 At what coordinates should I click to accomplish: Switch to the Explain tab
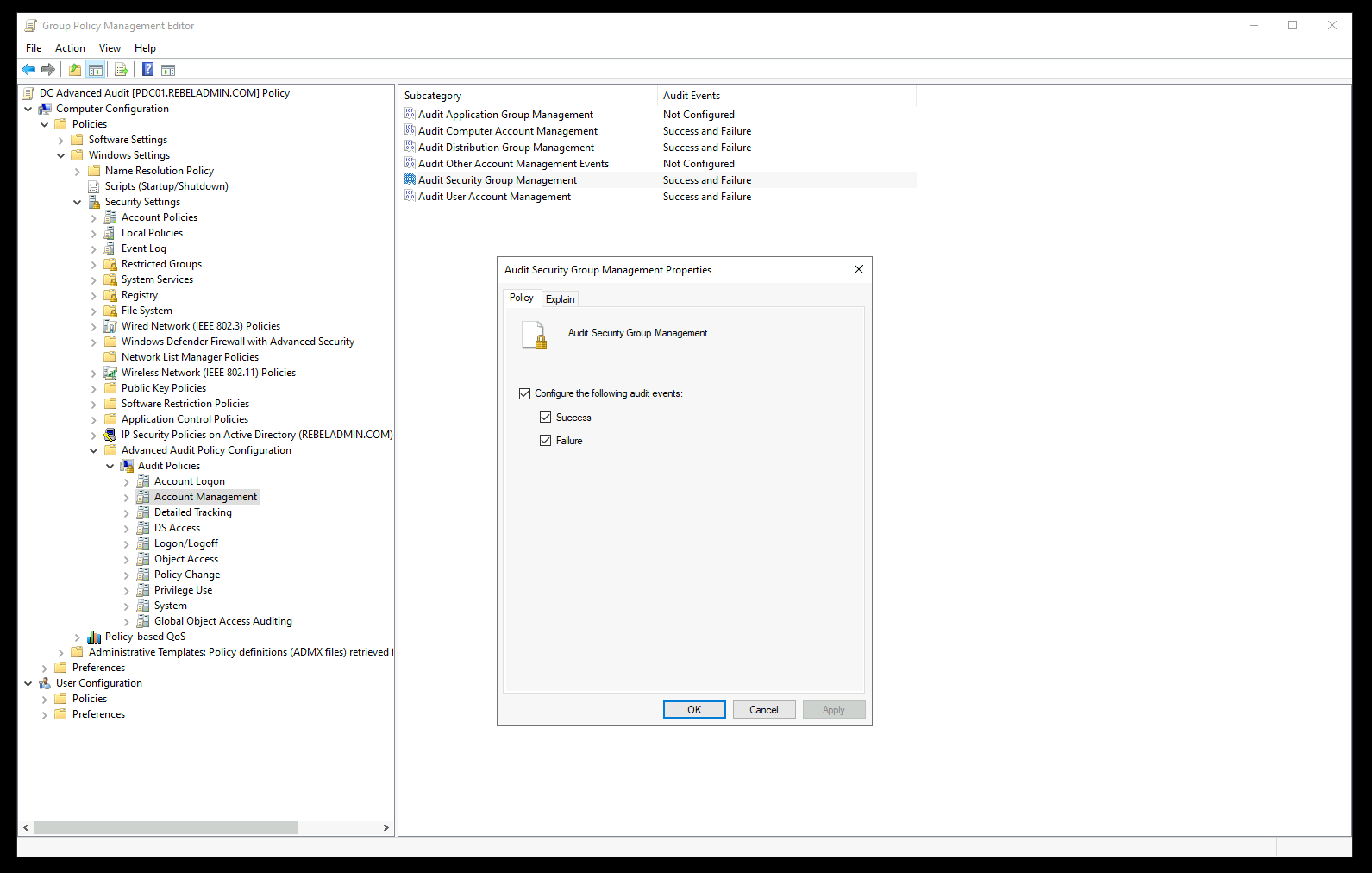[x=560, y=299]
